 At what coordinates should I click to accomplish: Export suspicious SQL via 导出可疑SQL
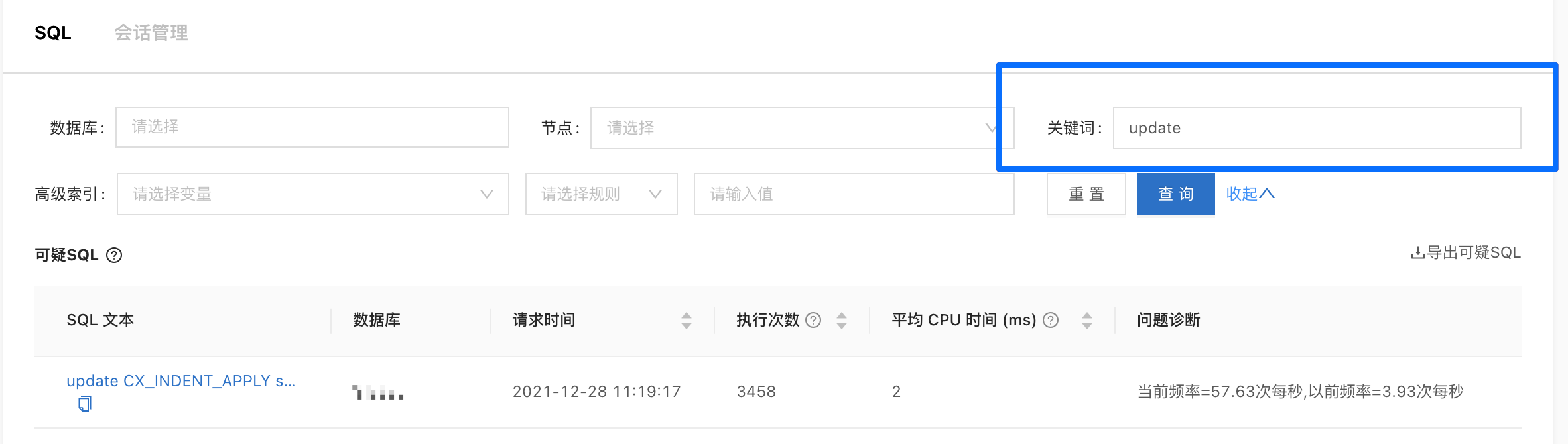coord(1465,252)
